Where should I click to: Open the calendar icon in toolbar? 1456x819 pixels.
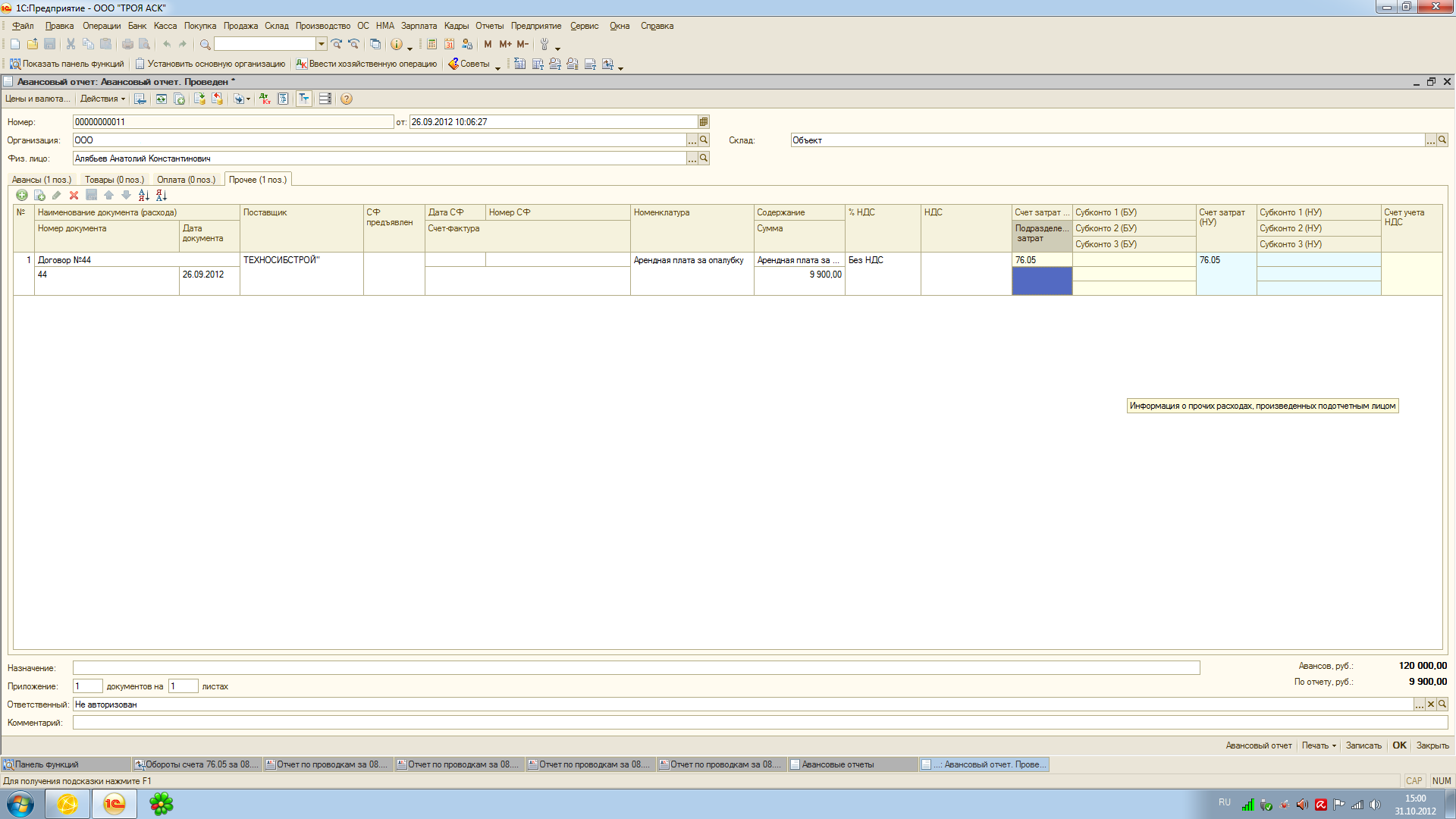449,44
